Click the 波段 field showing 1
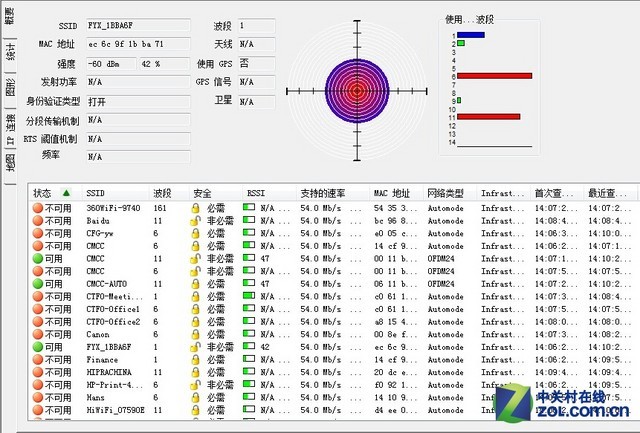This screenshot has height=433, width=640. pos(257,25)
